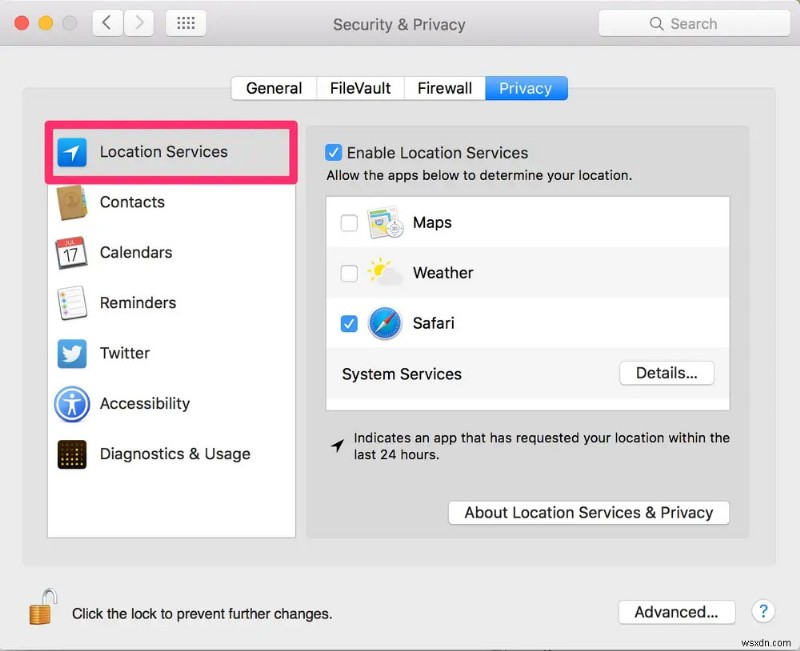
Task: Enable location access for Weather
Action: click(x=349, y=272)
